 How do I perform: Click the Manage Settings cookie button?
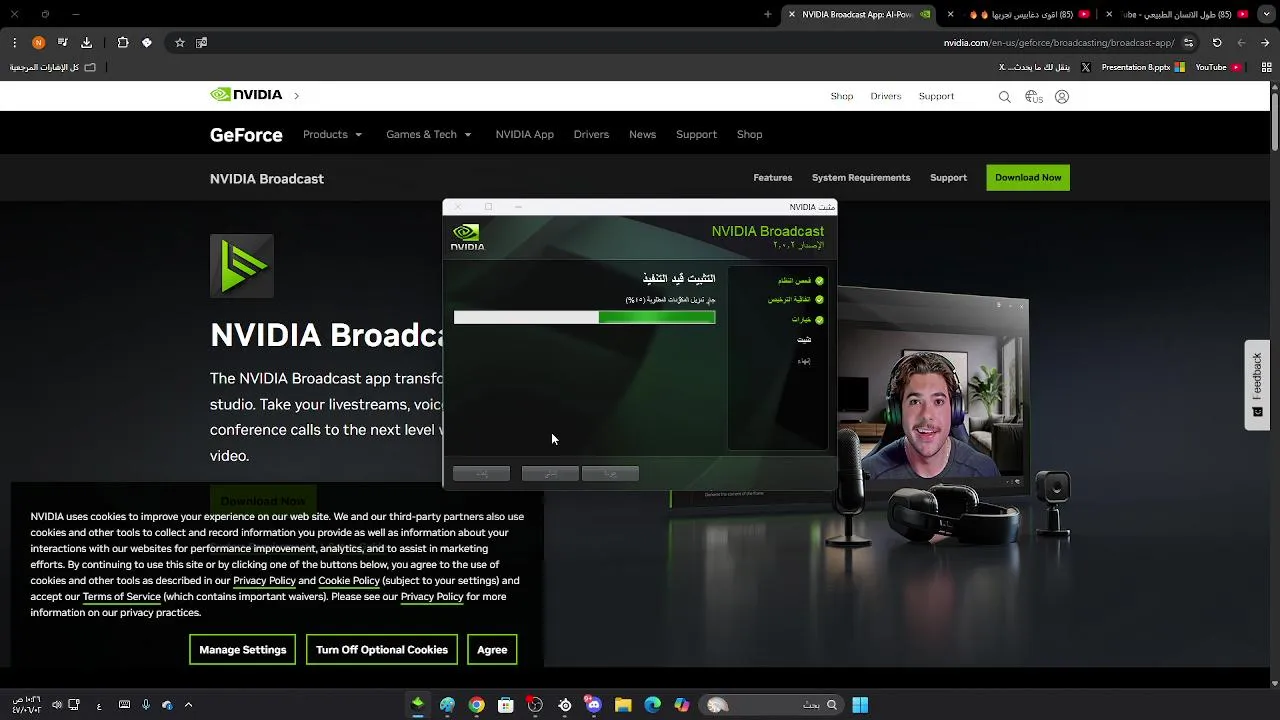point(242,650)
